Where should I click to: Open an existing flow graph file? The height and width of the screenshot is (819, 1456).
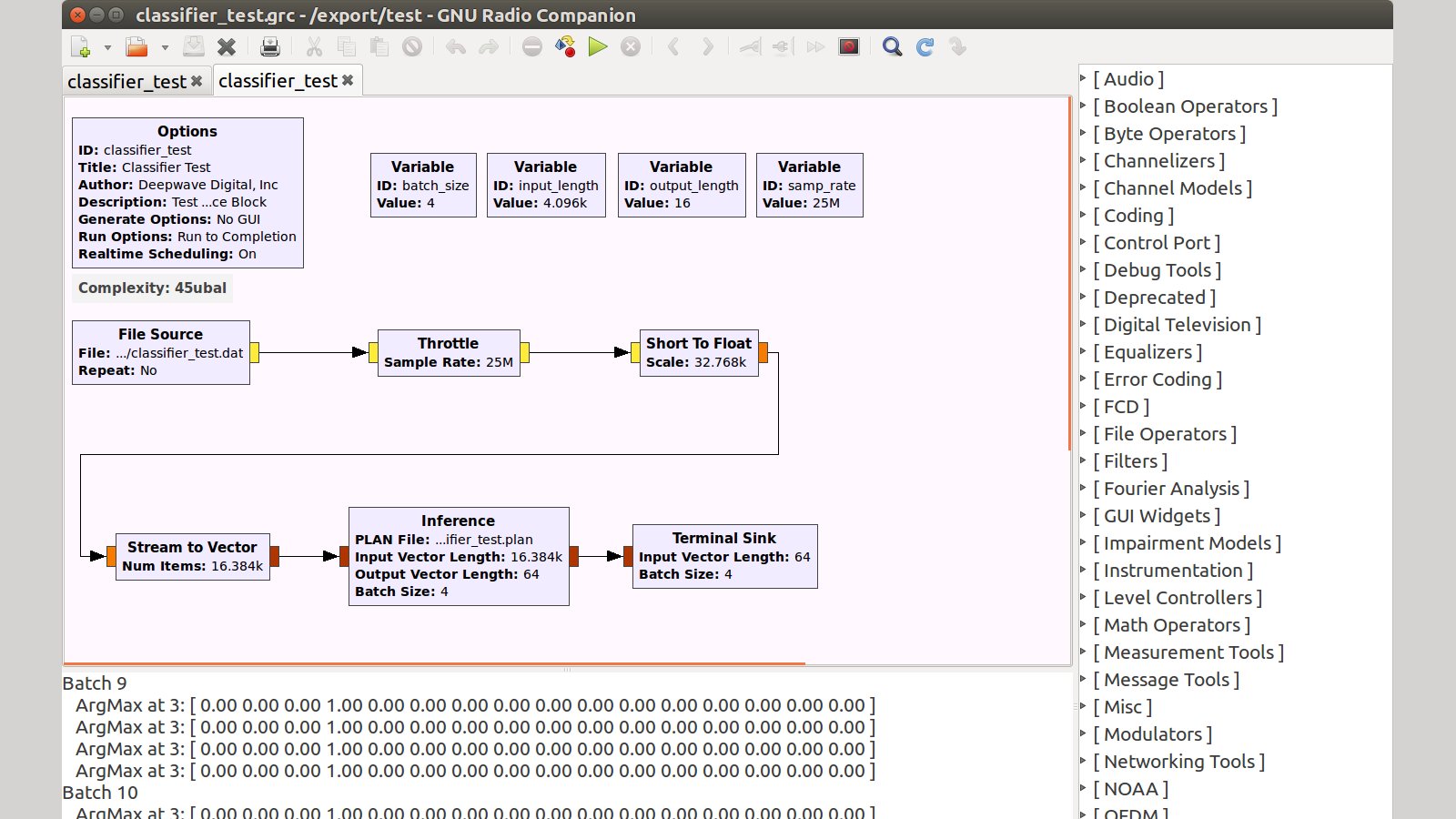(x=136, y=46)
